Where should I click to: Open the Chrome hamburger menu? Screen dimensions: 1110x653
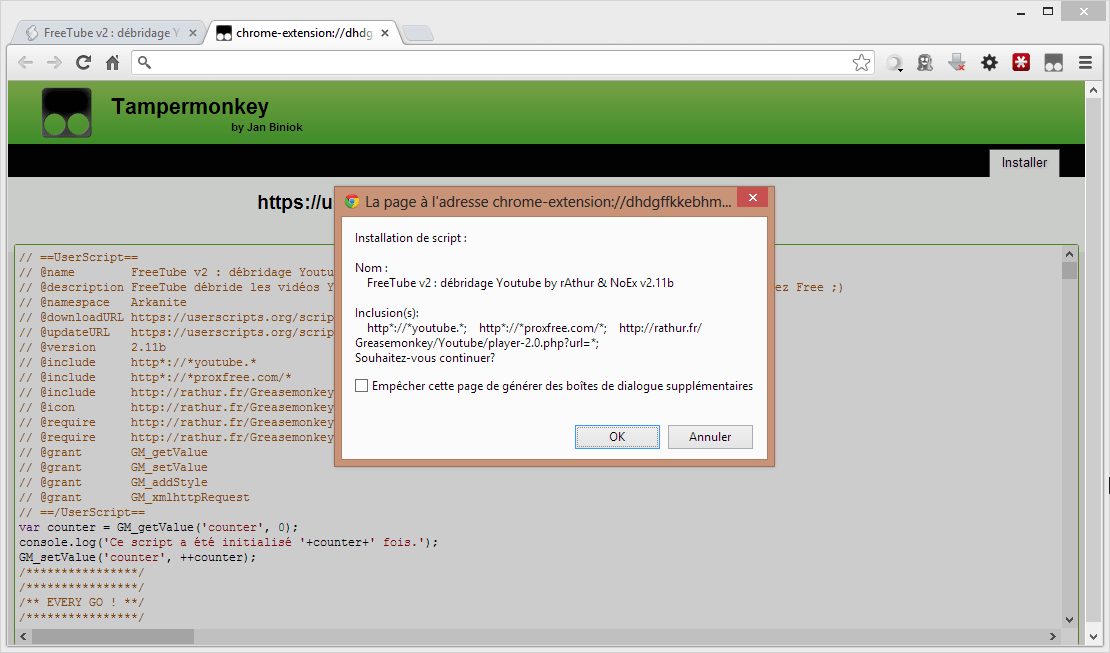click(1085, 62)
